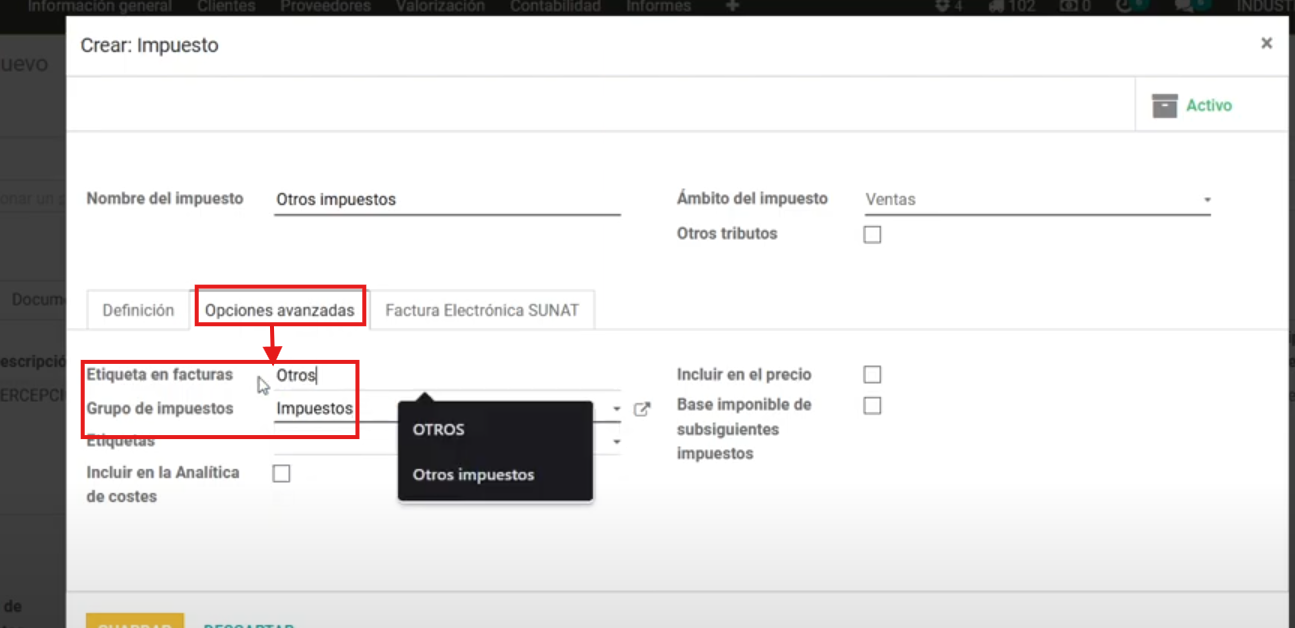The image size is (1295, 628).
Task: Switch to the Definición tab
Action: coord(138,311)
